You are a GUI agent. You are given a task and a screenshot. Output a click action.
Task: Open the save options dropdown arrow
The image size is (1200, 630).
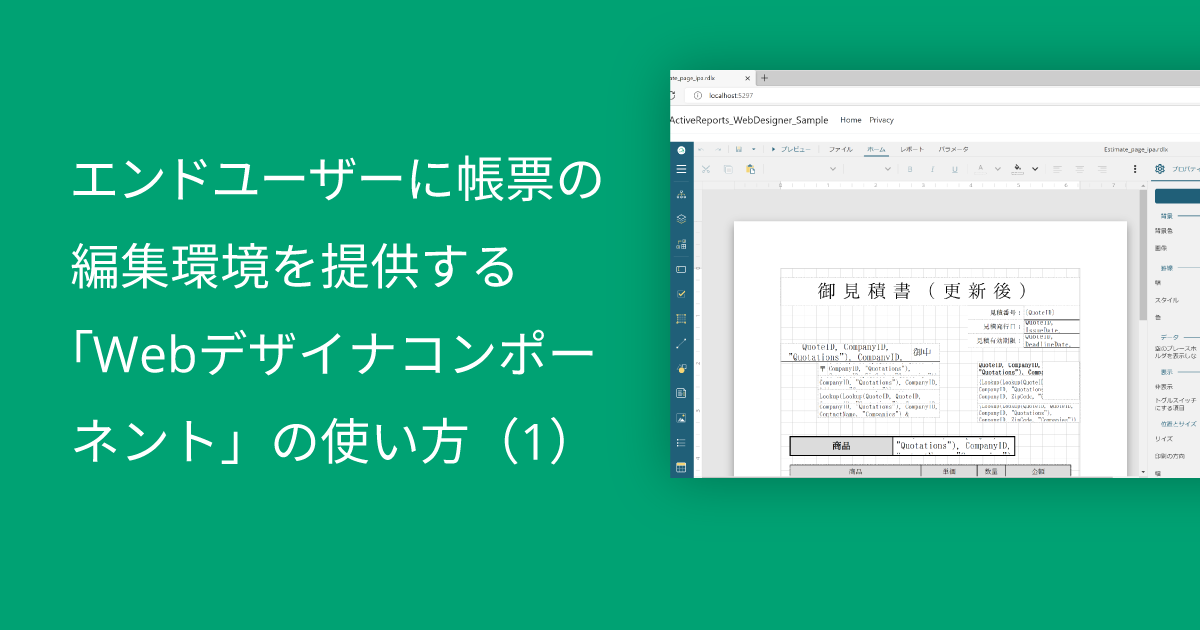[x=752, y=150]
